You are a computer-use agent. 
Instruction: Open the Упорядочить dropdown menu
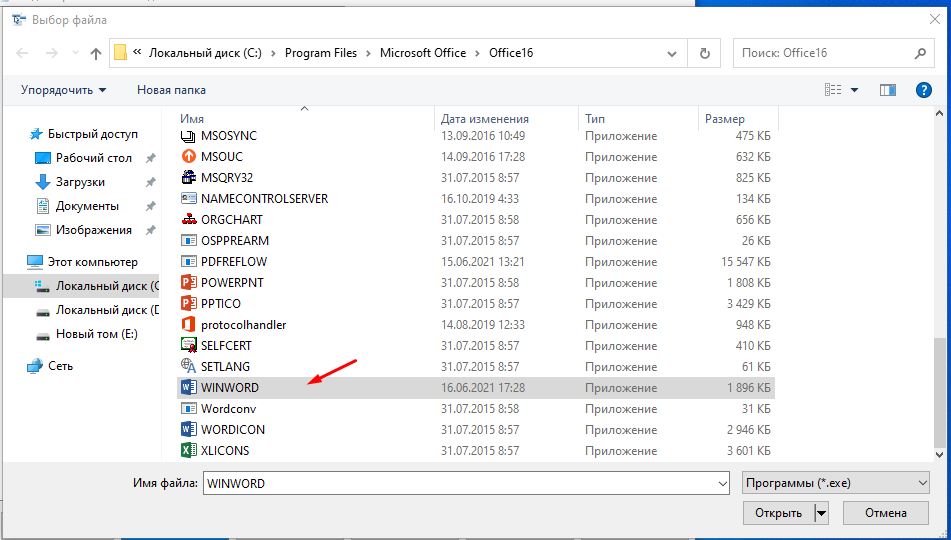point(63,90)
